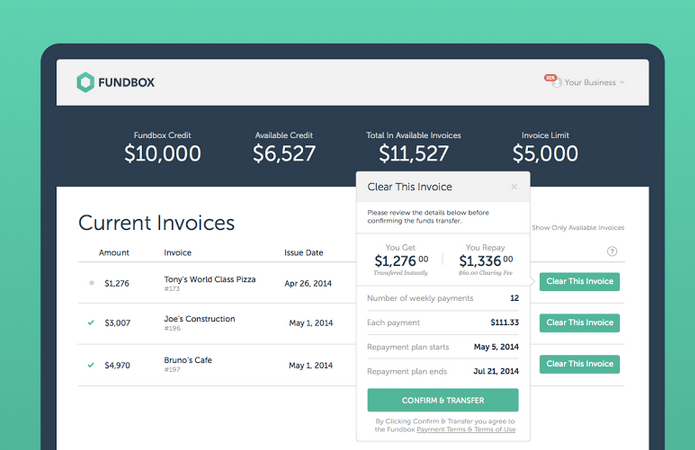
Task: Click the Fundbox hexagon logo icon
Action: (x=85, y=82)
